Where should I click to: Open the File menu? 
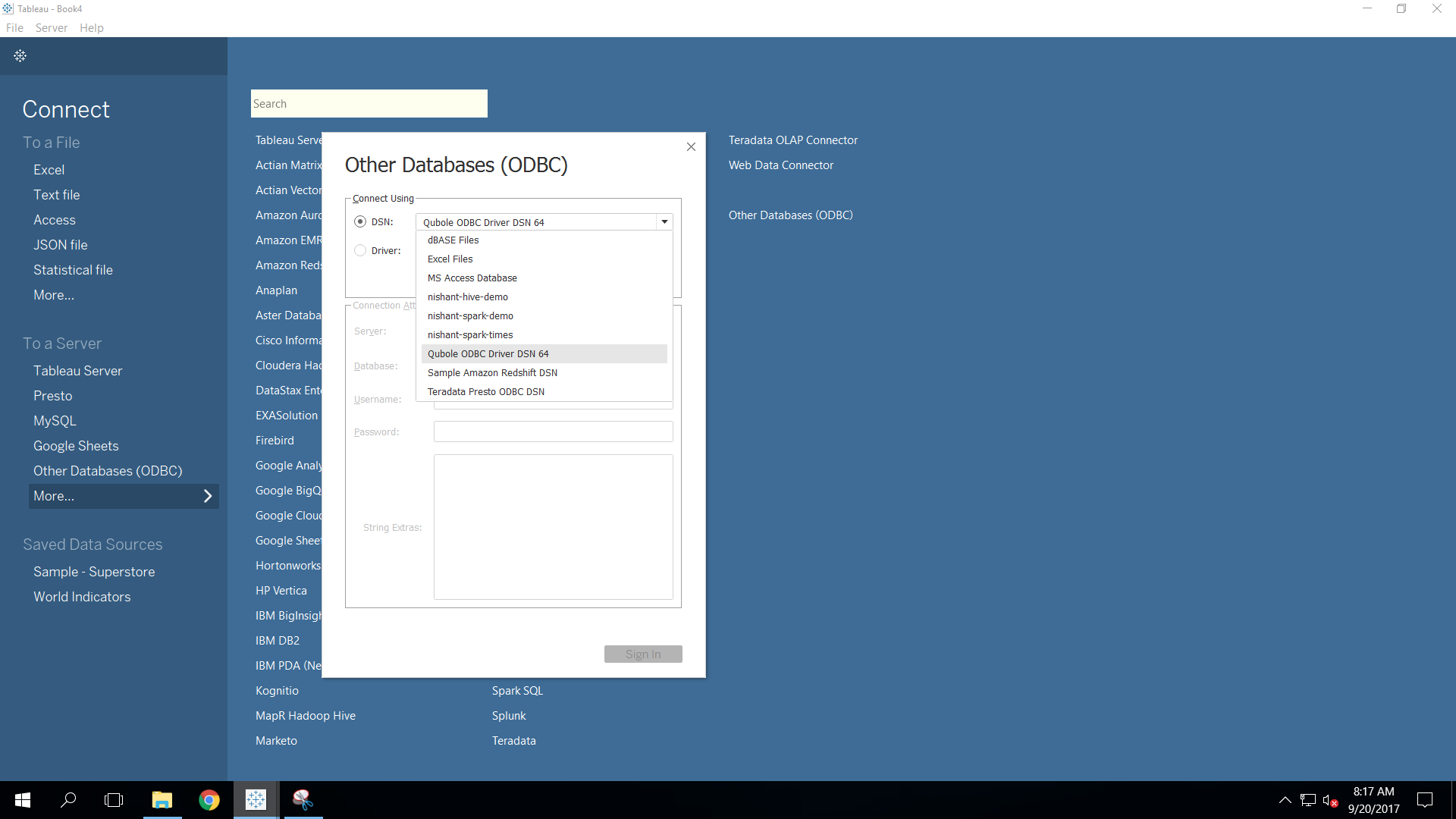(x=14, y=28)
